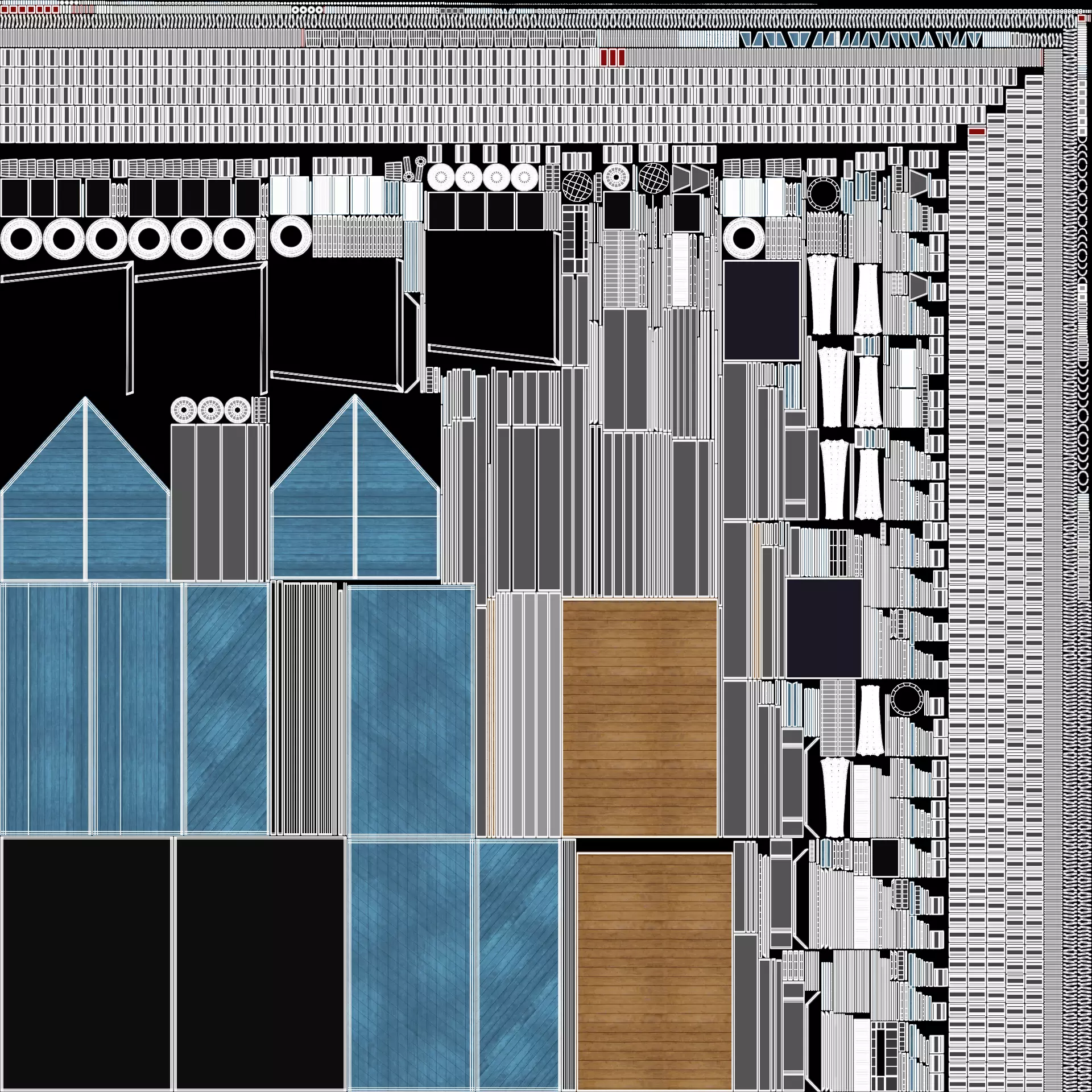The image size is (1092, 1092).
Task: Select the blue trapezoid row at top right
Action: pos(860,40)
